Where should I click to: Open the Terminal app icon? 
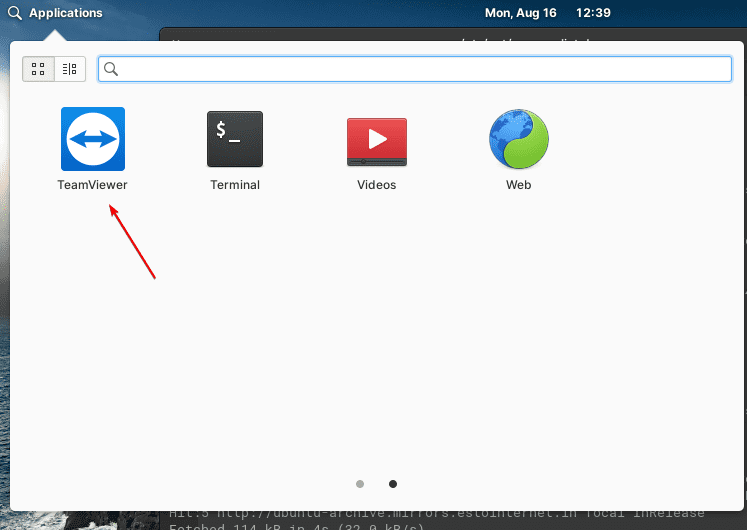(235, 139)
